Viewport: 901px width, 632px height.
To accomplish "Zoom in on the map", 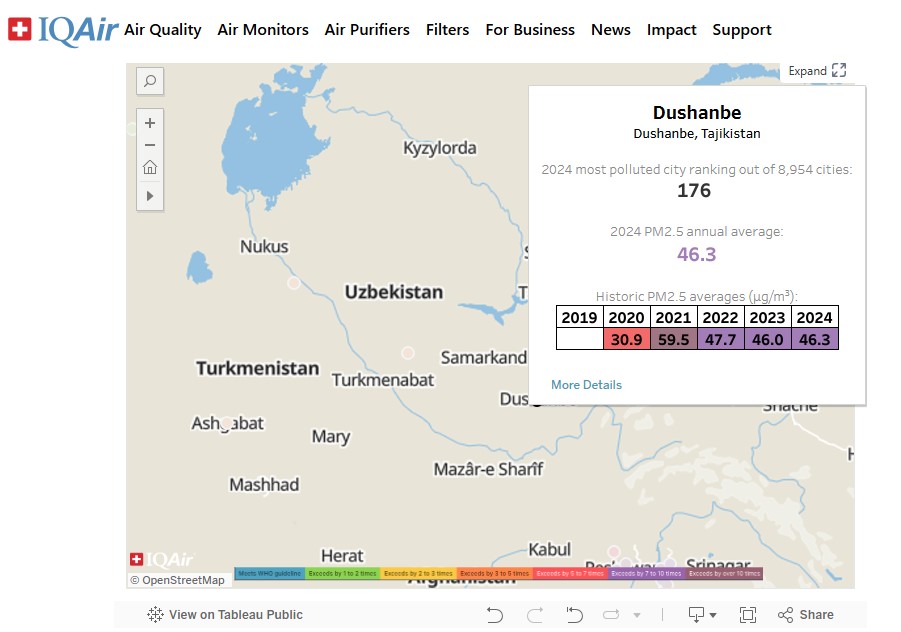I will click(x=150, y=123).
